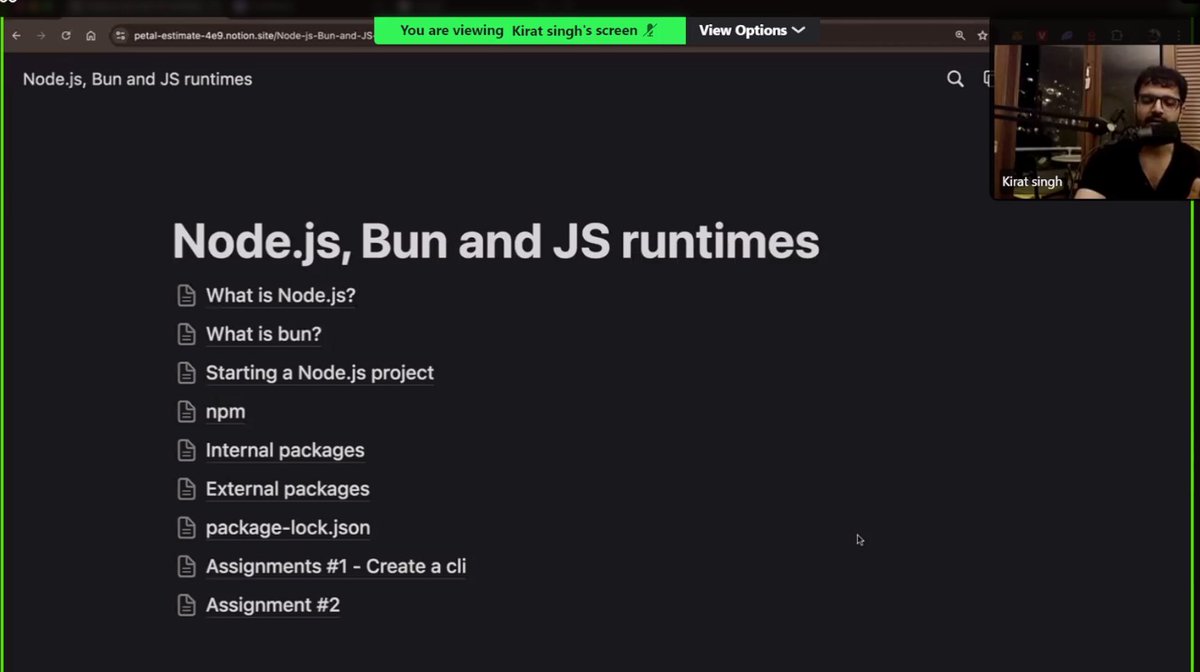The width and height of the screenshot is (1200, 672).
Task: Click the large 'Node.js, Bun and JS runtimes' heading
Action: click(496, 242)
